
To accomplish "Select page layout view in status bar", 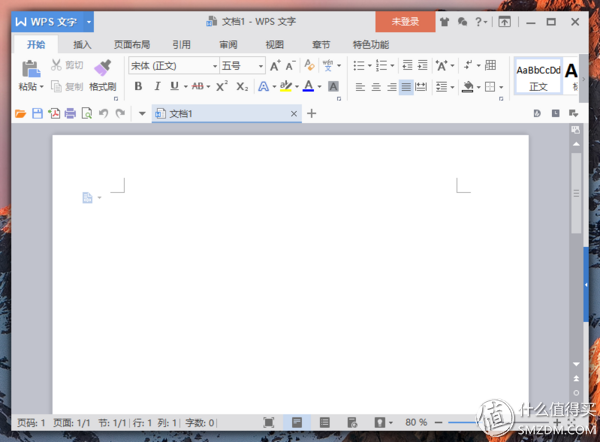I will 297,422.
